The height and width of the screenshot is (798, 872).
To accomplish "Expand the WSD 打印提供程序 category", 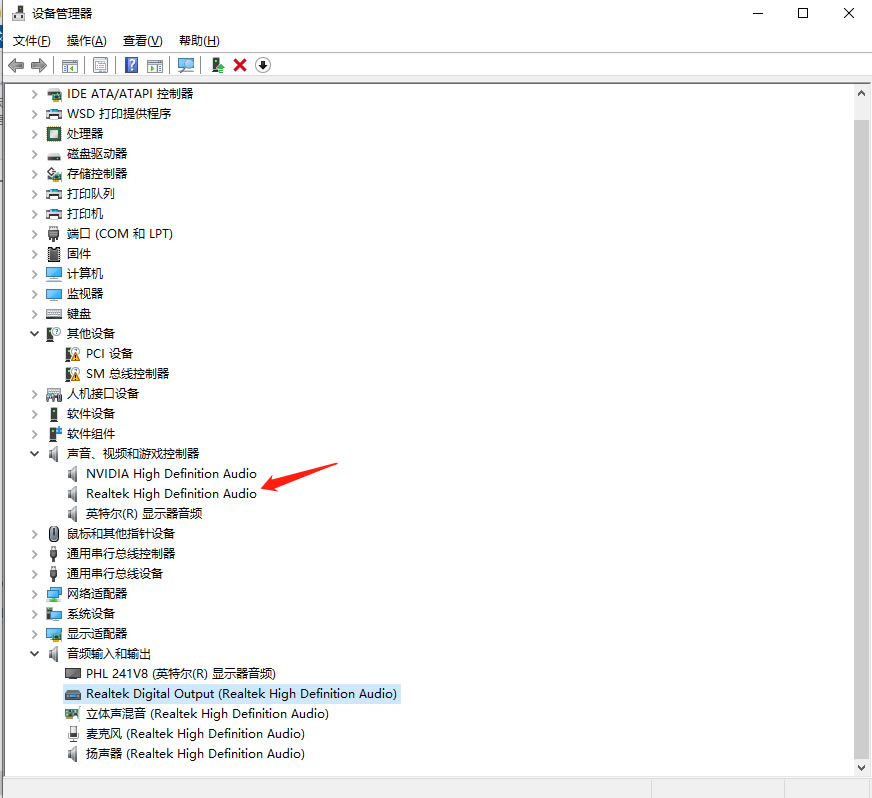I will click(34, 114).
